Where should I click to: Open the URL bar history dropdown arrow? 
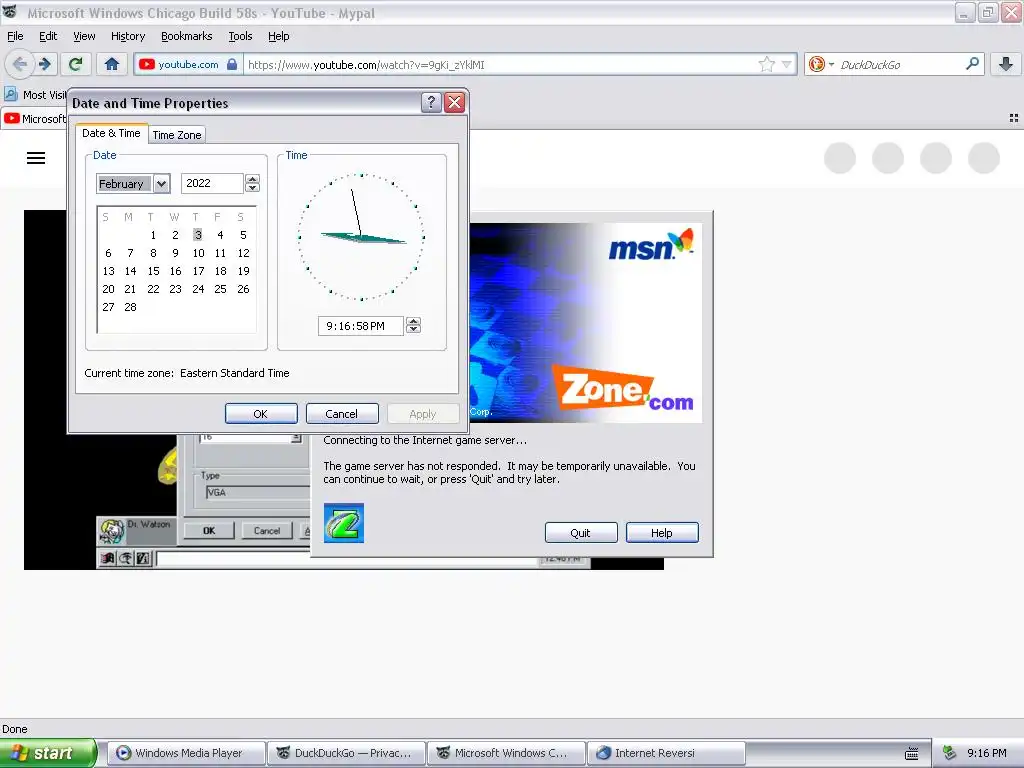[787, 64]
